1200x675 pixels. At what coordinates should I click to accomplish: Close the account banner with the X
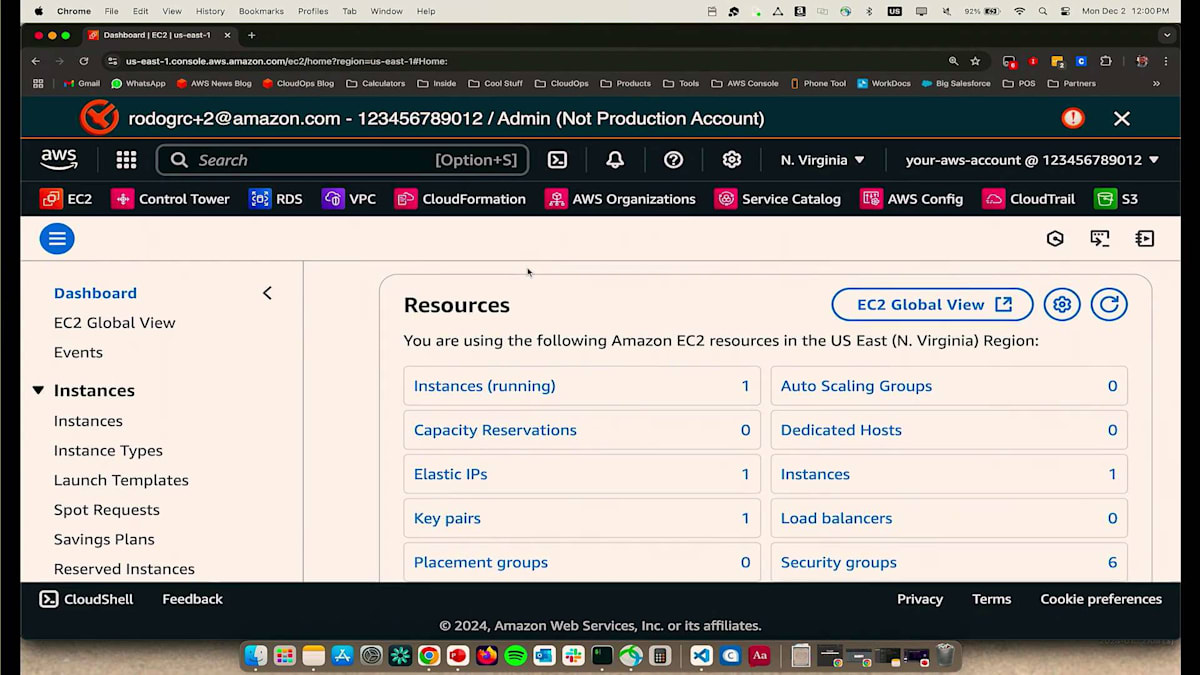(x=1122, y=118)
